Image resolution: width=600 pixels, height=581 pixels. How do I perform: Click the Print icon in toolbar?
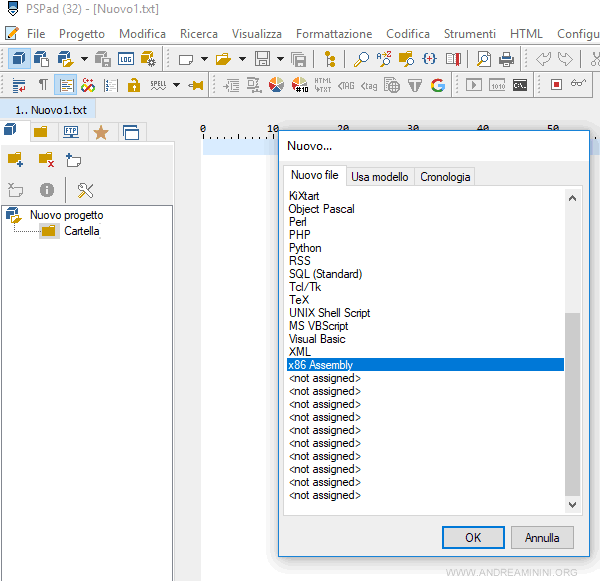[x=507, y=59]
